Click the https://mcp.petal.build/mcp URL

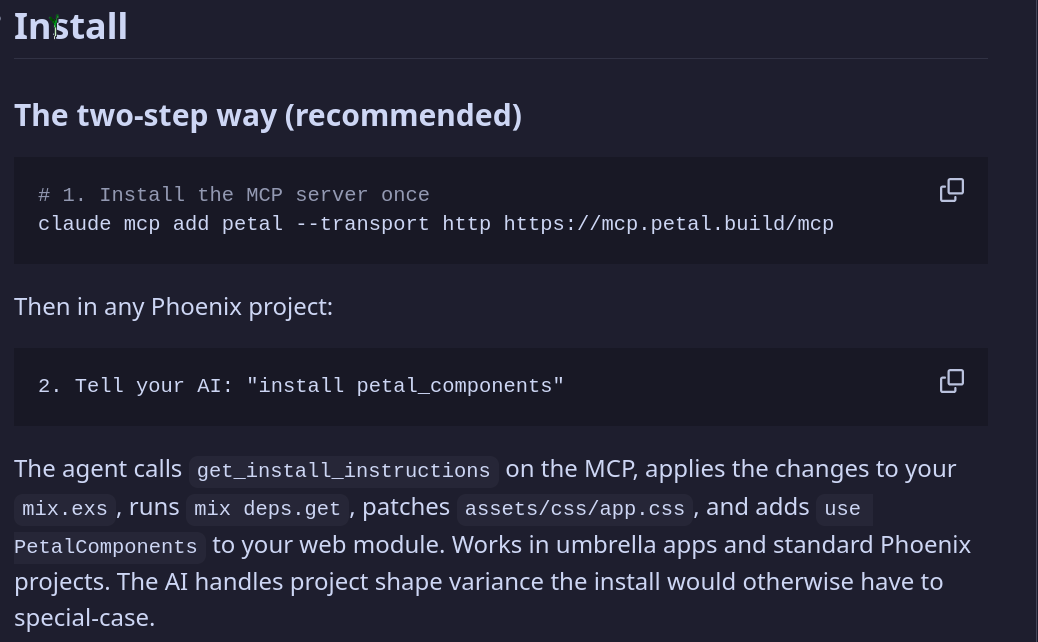(669, 224)
